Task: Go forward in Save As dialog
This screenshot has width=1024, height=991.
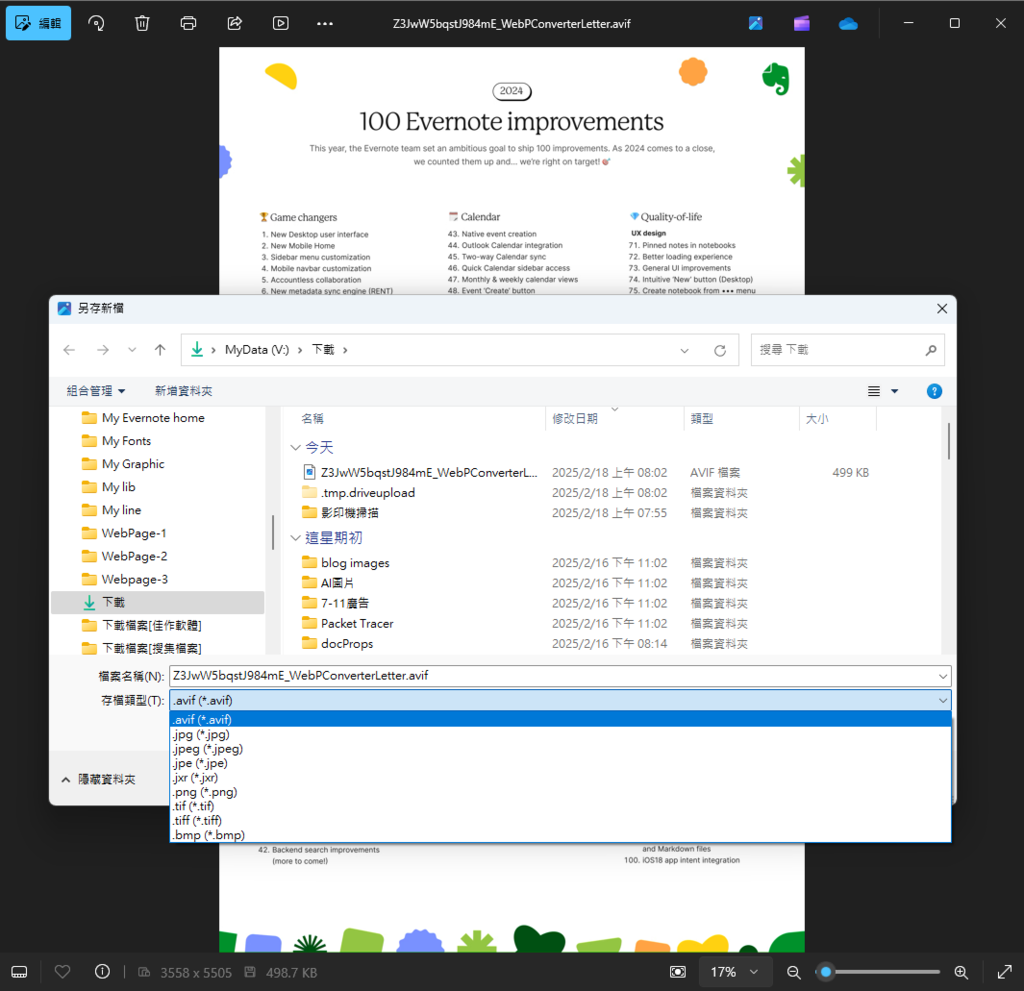Action: click(103, 350)
